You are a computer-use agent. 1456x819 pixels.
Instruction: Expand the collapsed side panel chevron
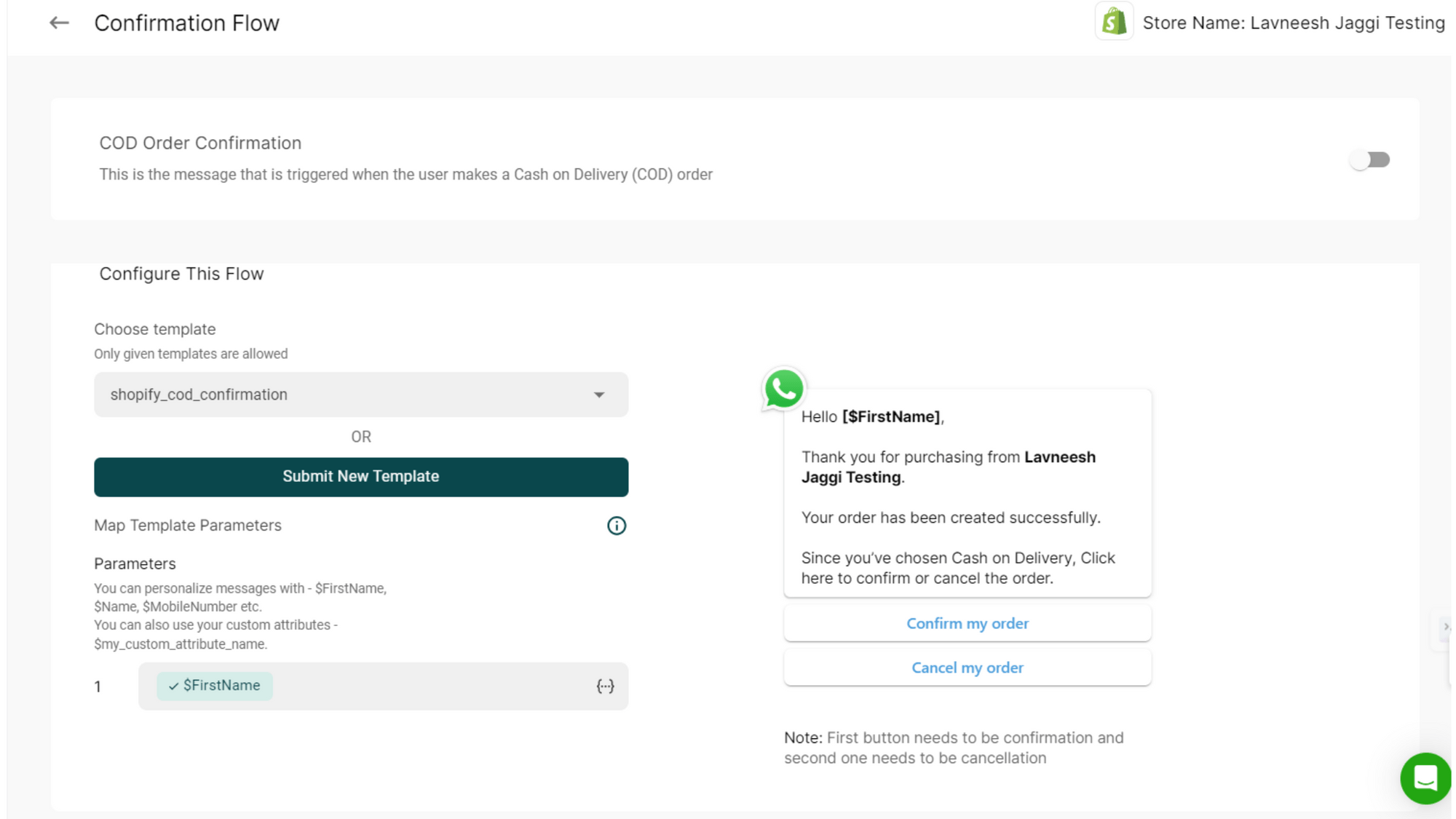(x=1446, y=626)
